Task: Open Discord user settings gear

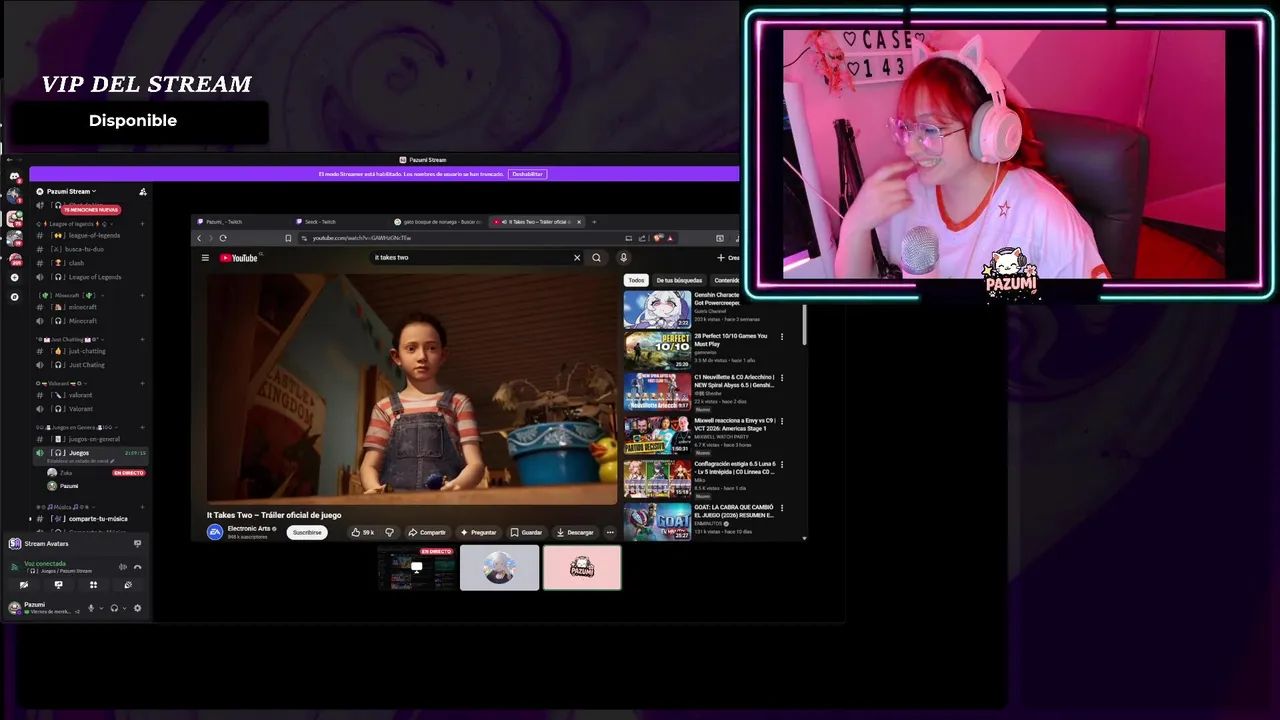Action: (x=137, y=608)
